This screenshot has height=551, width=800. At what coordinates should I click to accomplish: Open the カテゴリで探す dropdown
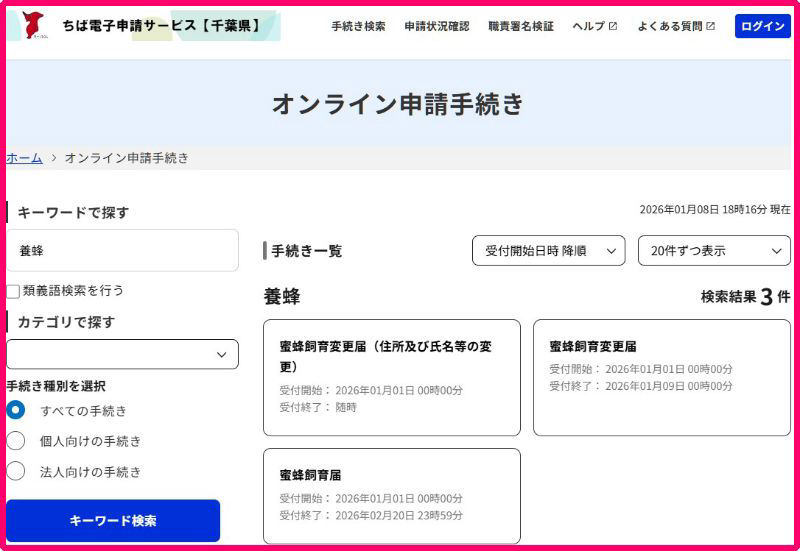[122, 354]
